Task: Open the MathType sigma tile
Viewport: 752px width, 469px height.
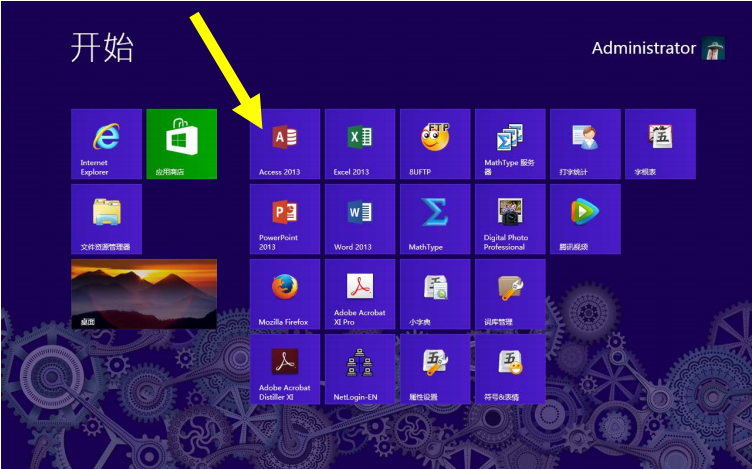Action: (x=435, y=219)
